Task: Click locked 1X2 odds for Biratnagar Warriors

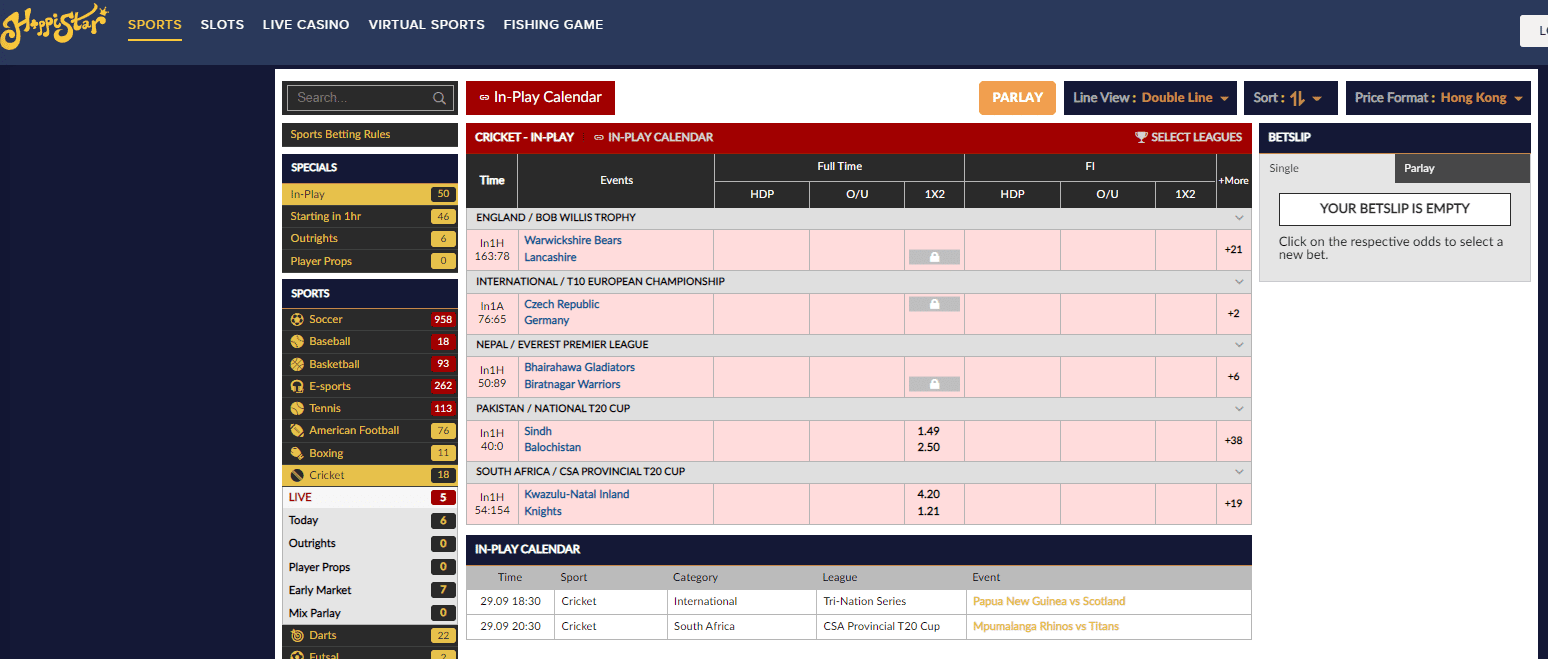Action: click(934, 384)
